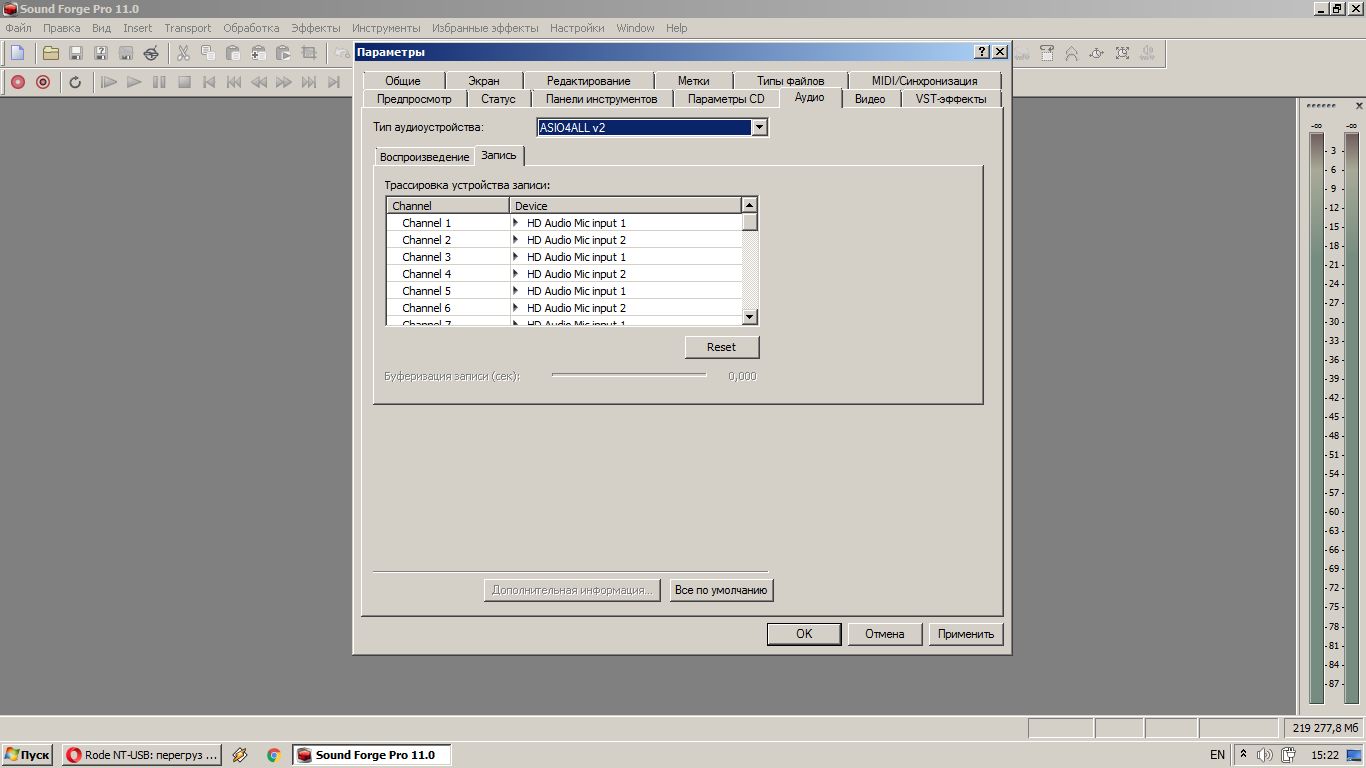
Task: Click the volume speaker icon in system tray
Action: click(x=1265, y=755)
